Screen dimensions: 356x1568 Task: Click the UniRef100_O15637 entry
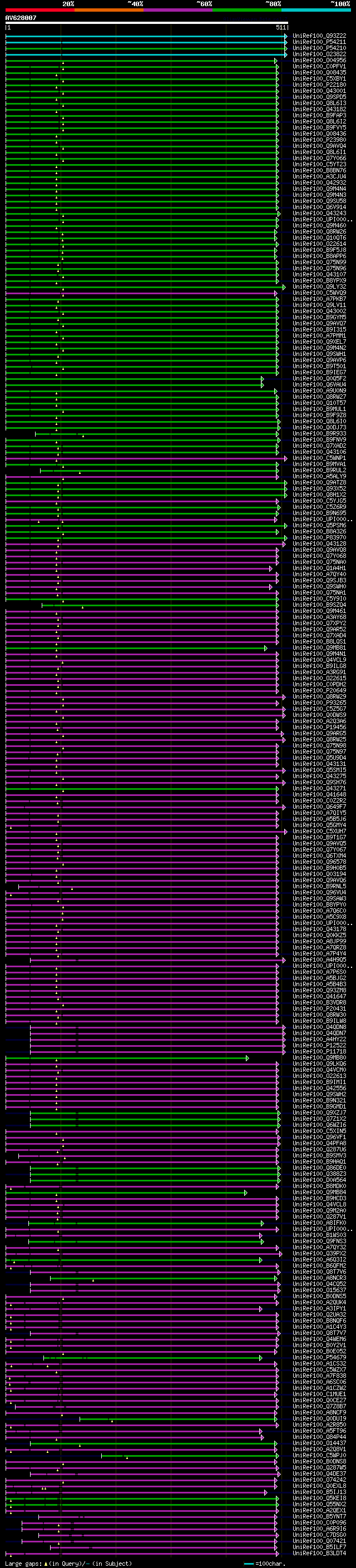coord(319,1290)
